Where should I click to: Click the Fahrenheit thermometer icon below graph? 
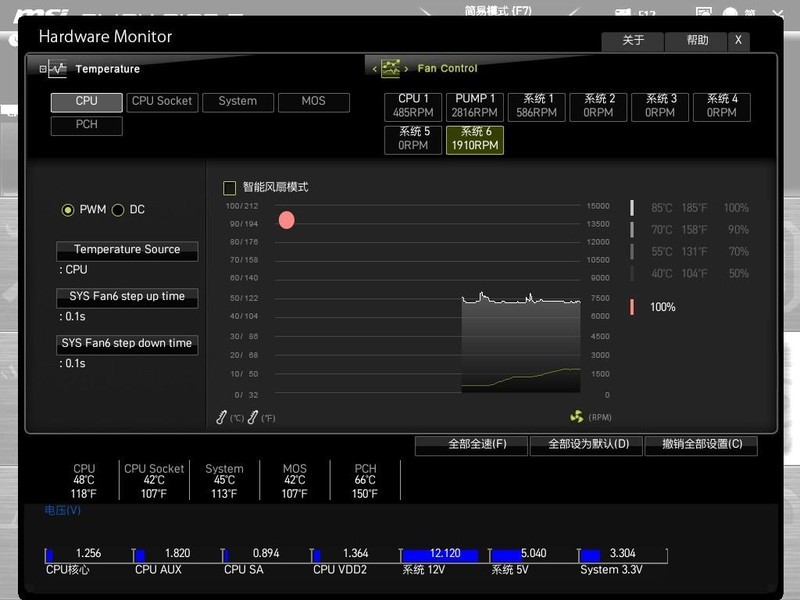[253, 417]
